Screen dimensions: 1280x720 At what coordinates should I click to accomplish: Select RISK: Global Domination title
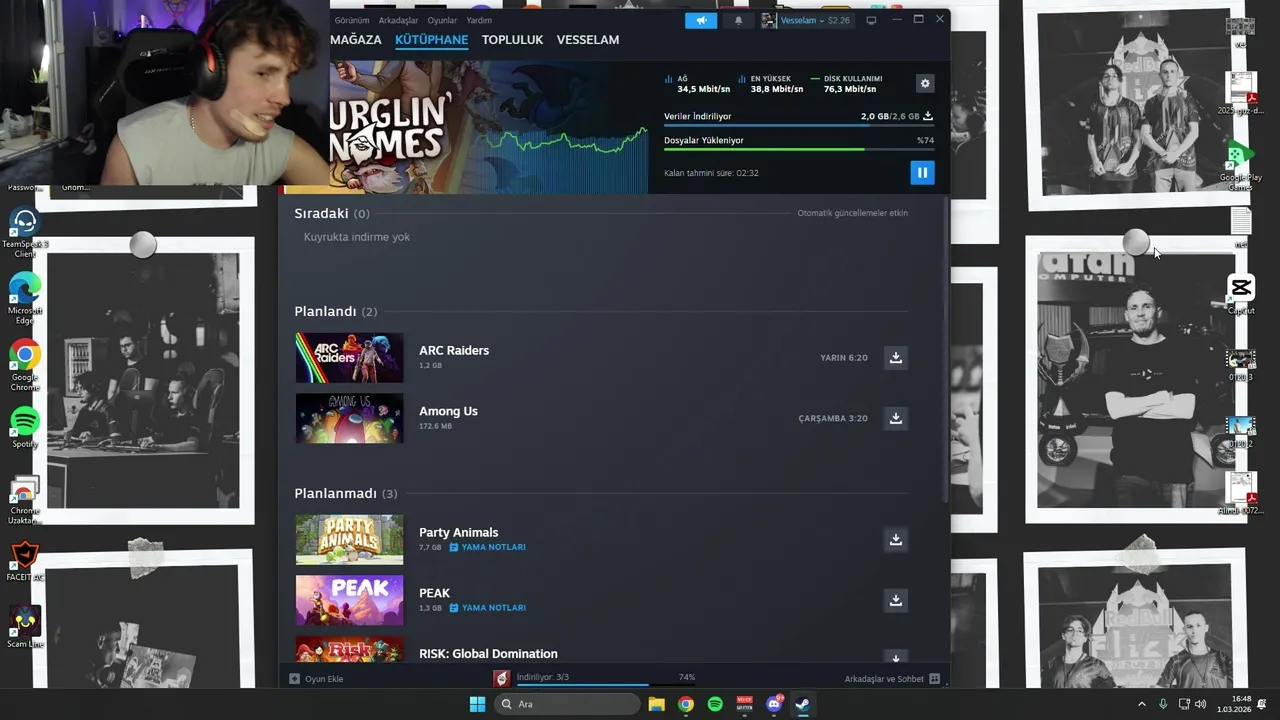pyautogui.click(x=488, y=654)
